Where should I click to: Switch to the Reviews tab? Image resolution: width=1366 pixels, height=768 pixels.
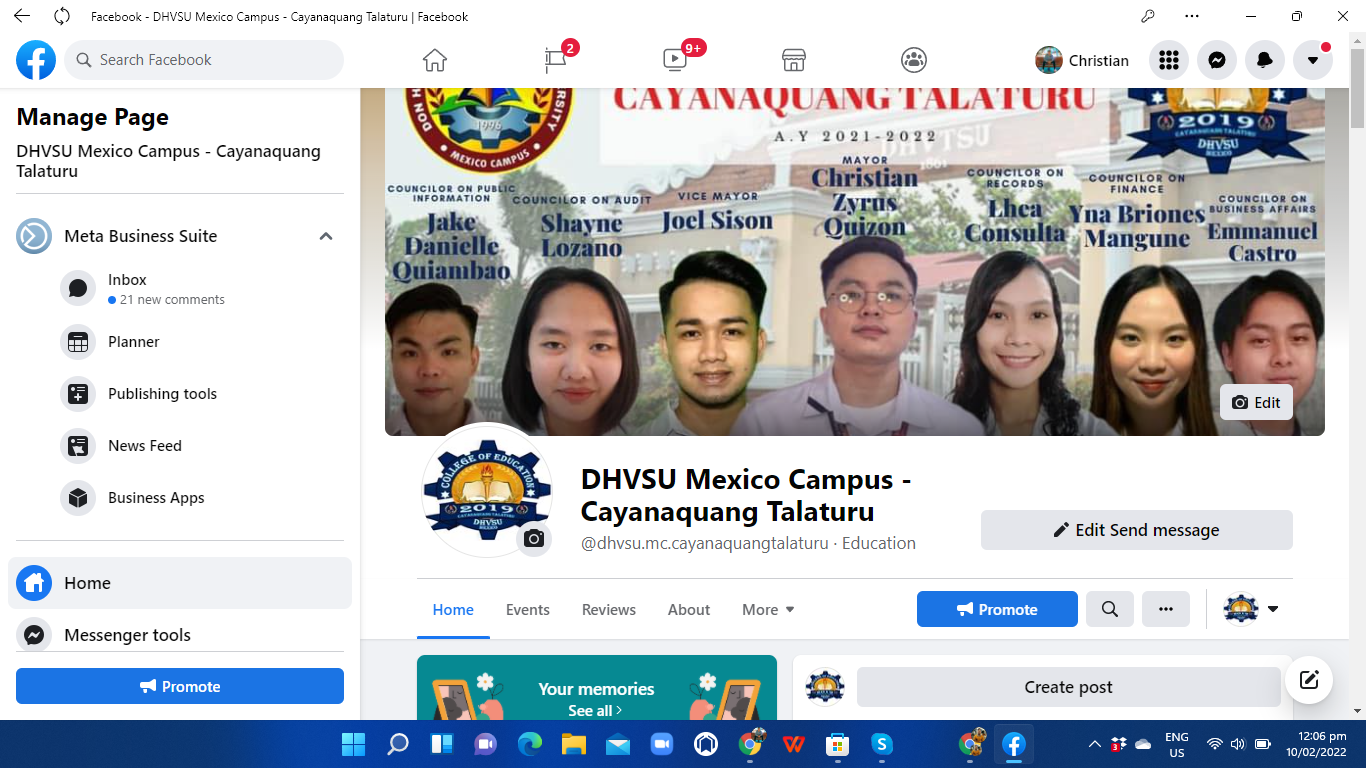[609, 609]
